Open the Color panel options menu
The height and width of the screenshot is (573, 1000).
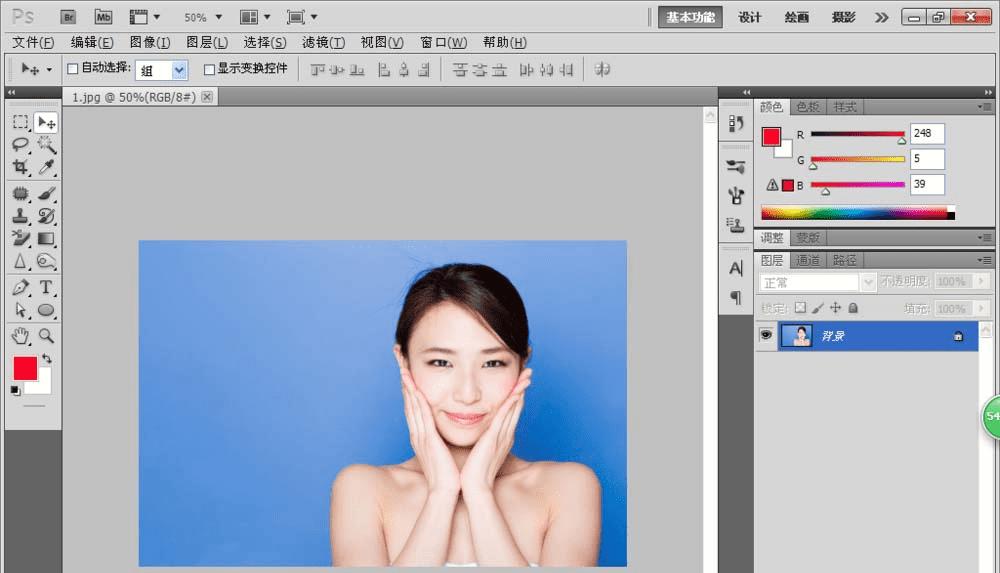[x=985, y=107]
